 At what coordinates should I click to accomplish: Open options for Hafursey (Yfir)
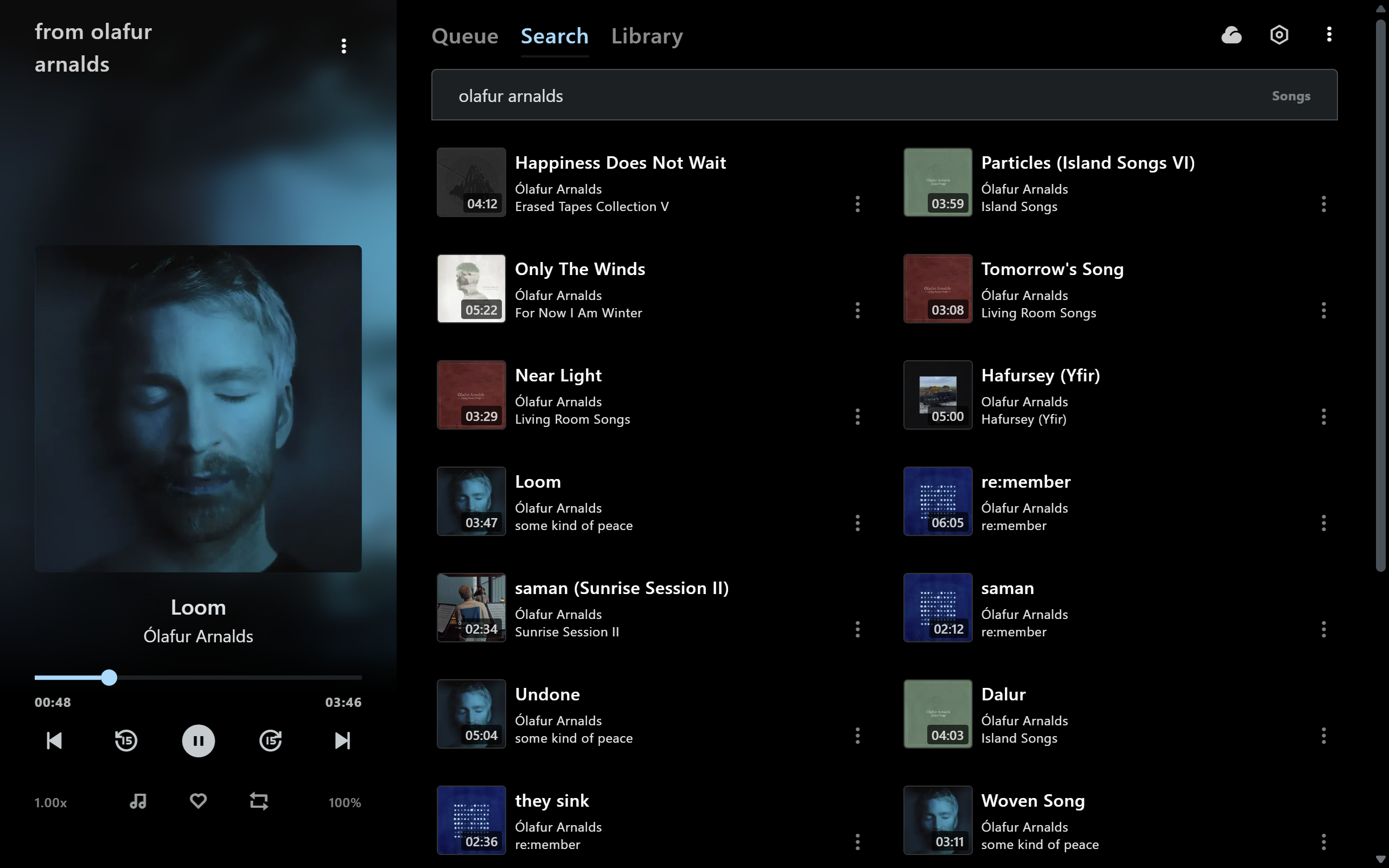pyautogui.click(x=1323, y=417)
